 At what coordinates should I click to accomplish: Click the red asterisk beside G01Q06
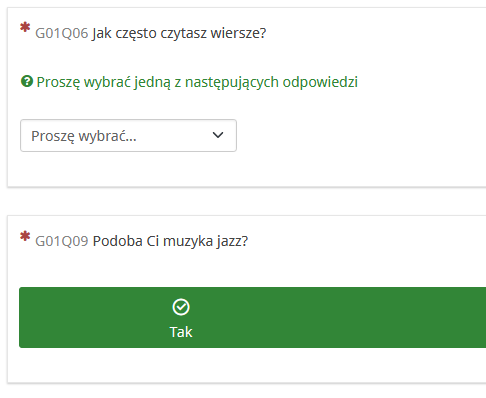click(25, 27)
